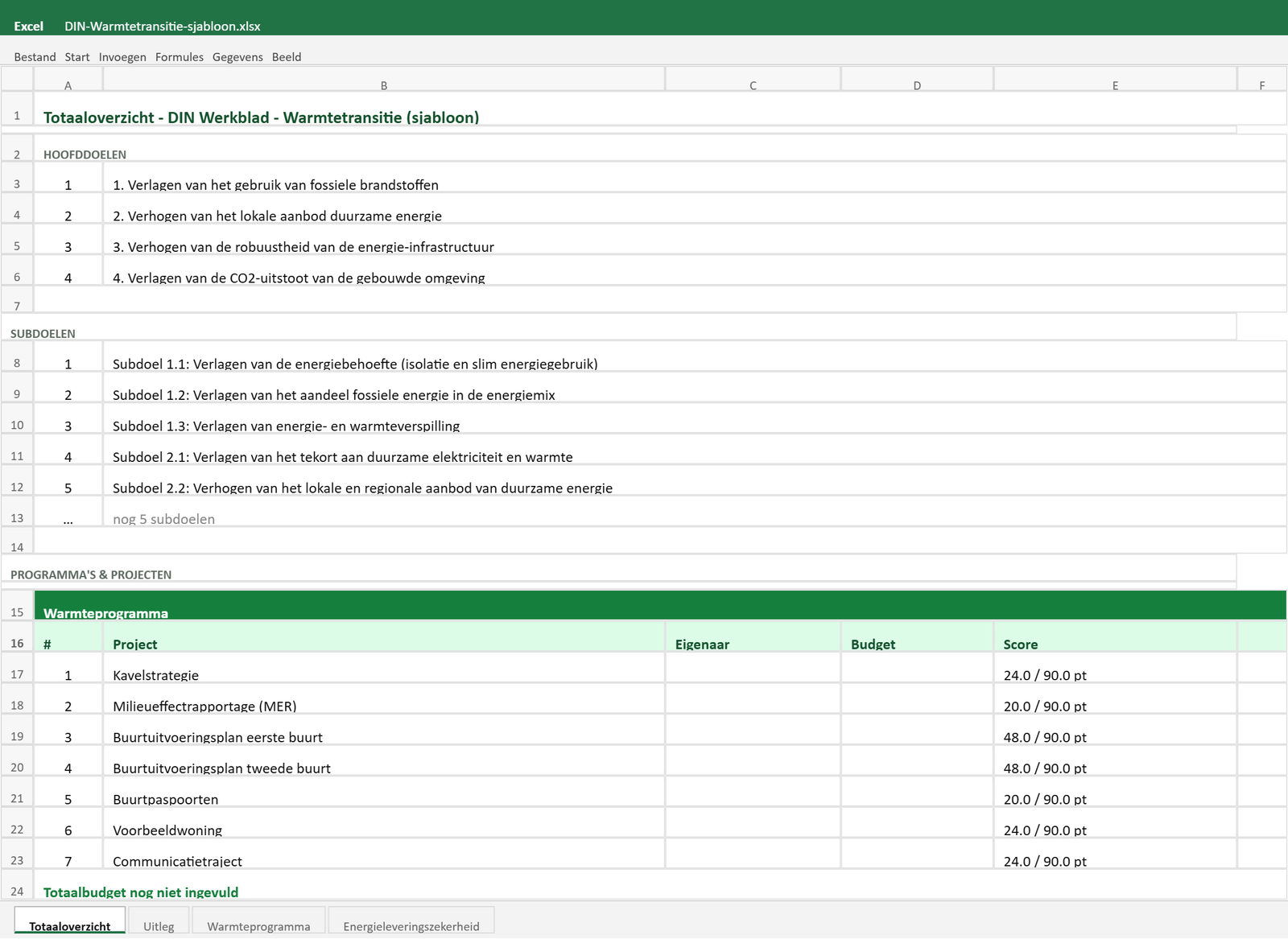The image size is (1288, 939).
Task: Click the Eigenaar cell for Kavelstrategie
Action: 753,668
